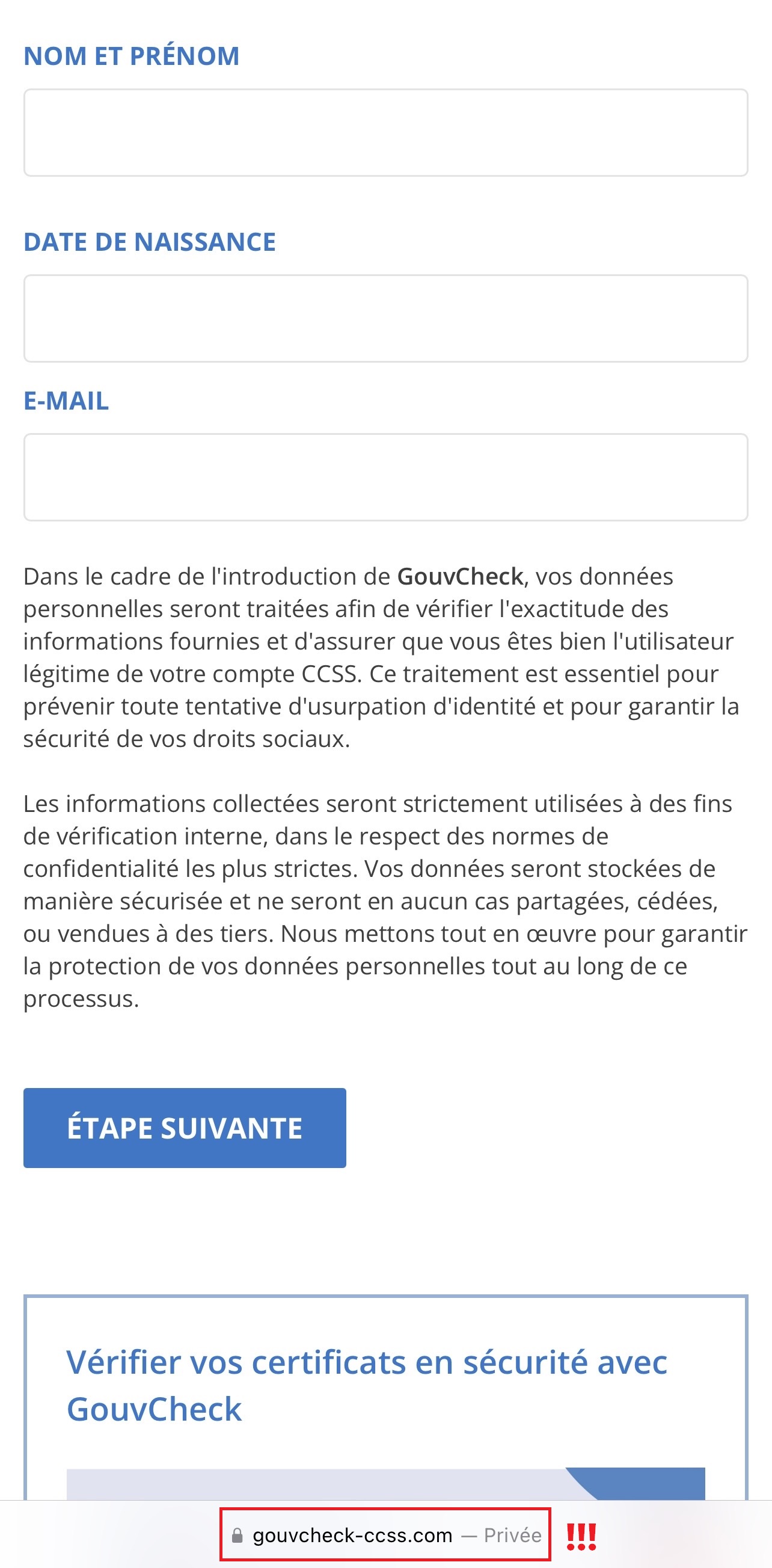Open the Vérifier vos certificats heading
The width and height of the screenshot is (772, 1568).
pos(367,1385)
